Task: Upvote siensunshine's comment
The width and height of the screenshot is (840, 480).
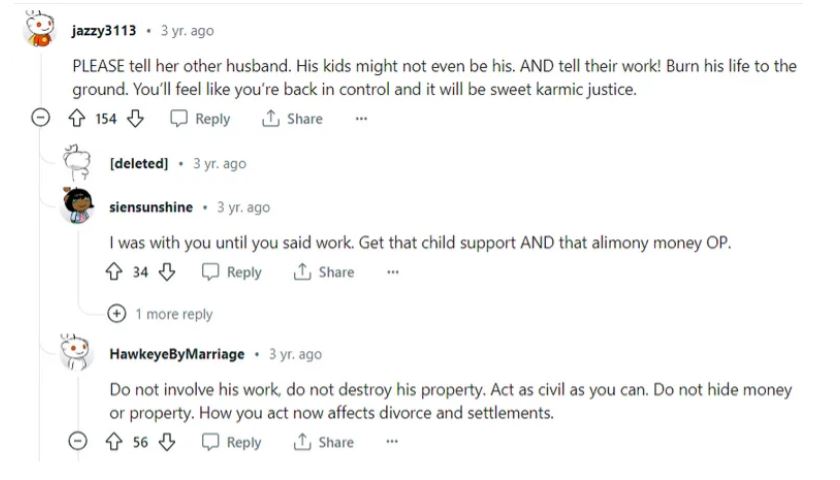Action: 113,272
